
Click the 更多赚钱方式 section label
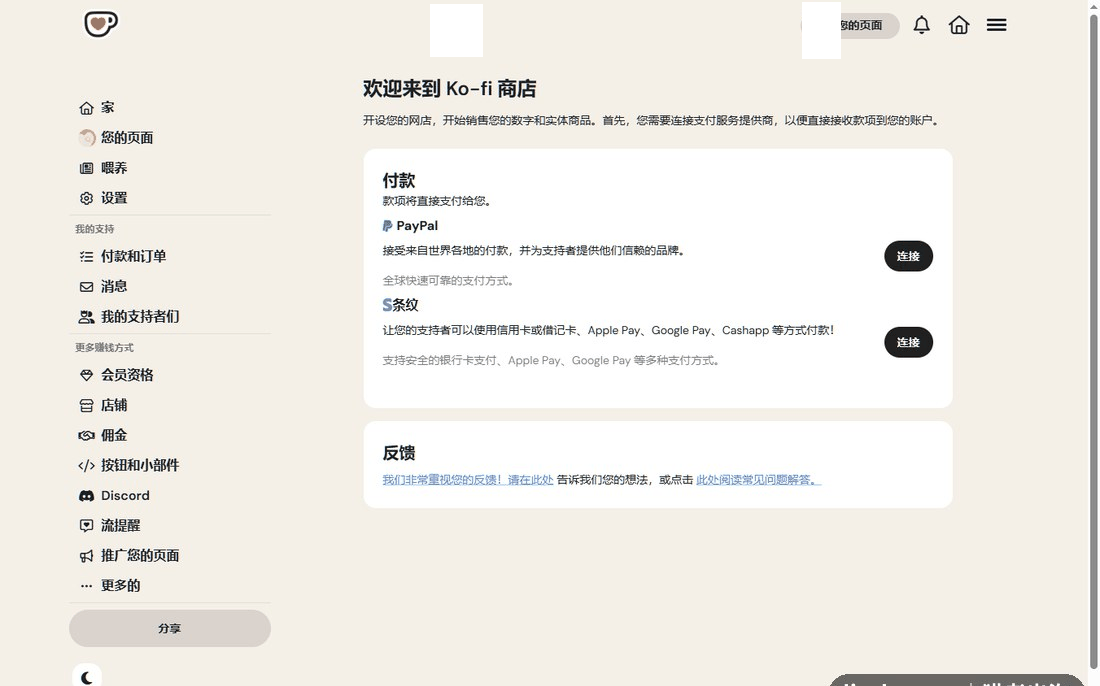click(x=105, y=348)
